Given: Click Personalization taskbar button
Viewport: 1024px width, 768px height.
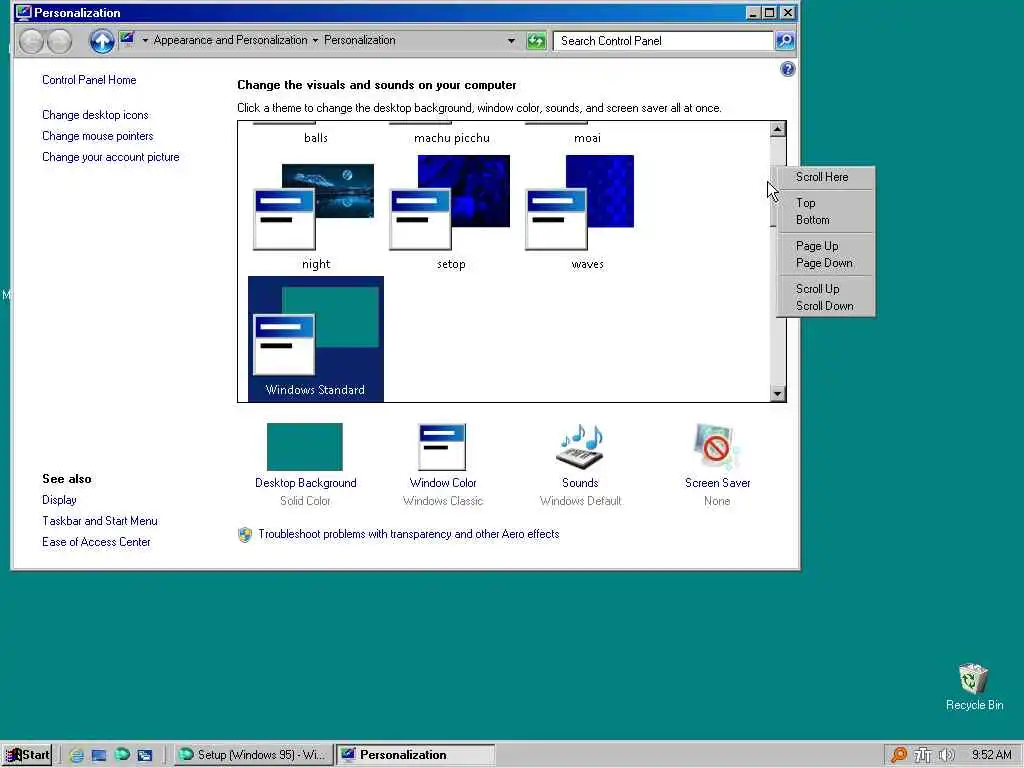Looking at the screenshot, I should point(415,755).
